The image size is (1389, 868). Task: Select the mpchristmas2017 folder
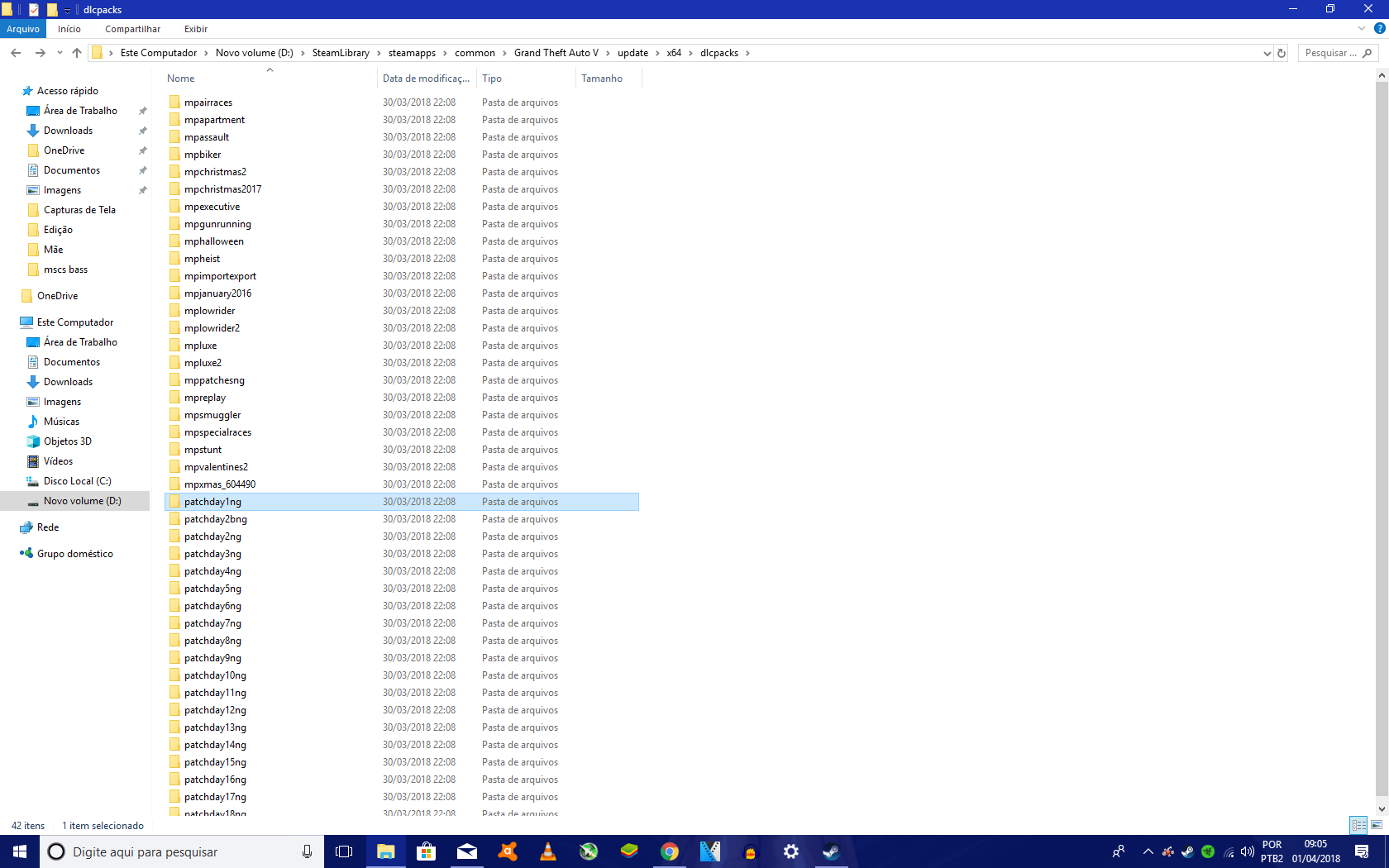coord(222,189)
